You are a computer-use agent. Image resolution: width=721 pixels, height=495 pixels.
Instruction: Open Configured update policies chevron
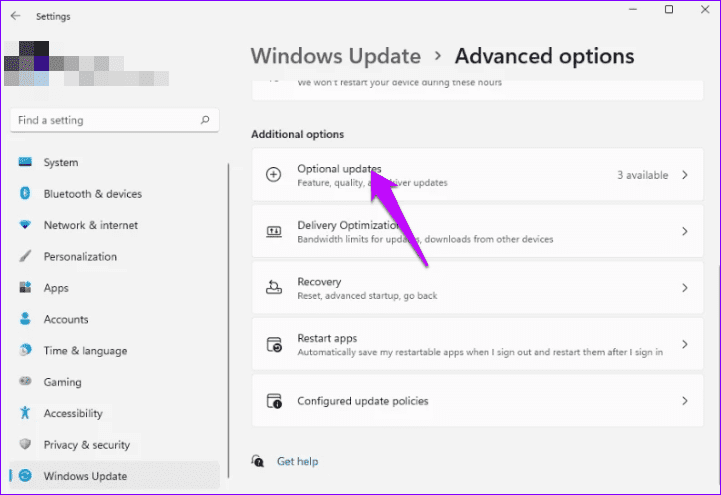(x=685, y=401)
